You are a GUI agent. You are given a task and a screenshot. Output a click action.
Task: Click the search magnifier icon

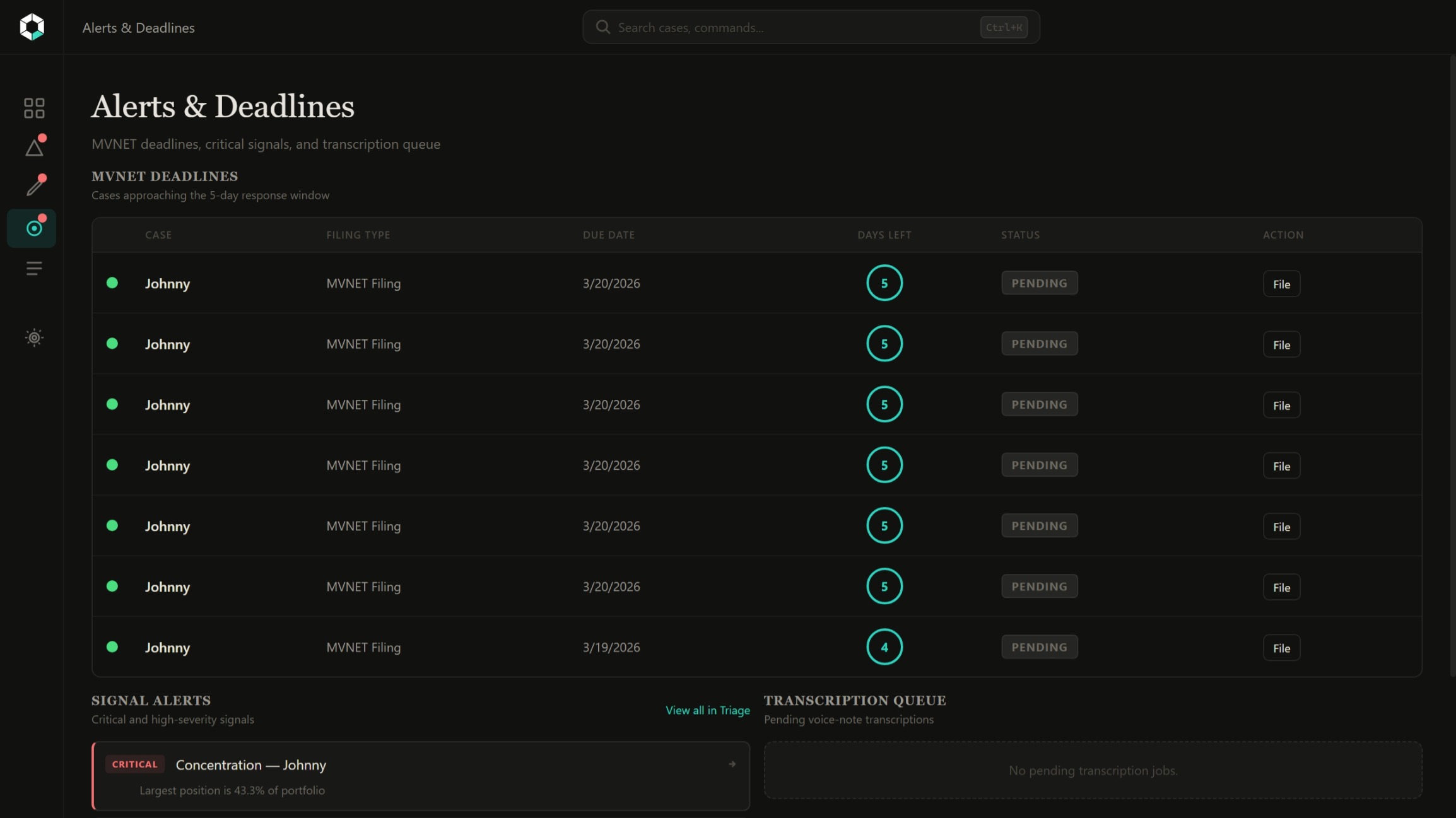[603, 27]
